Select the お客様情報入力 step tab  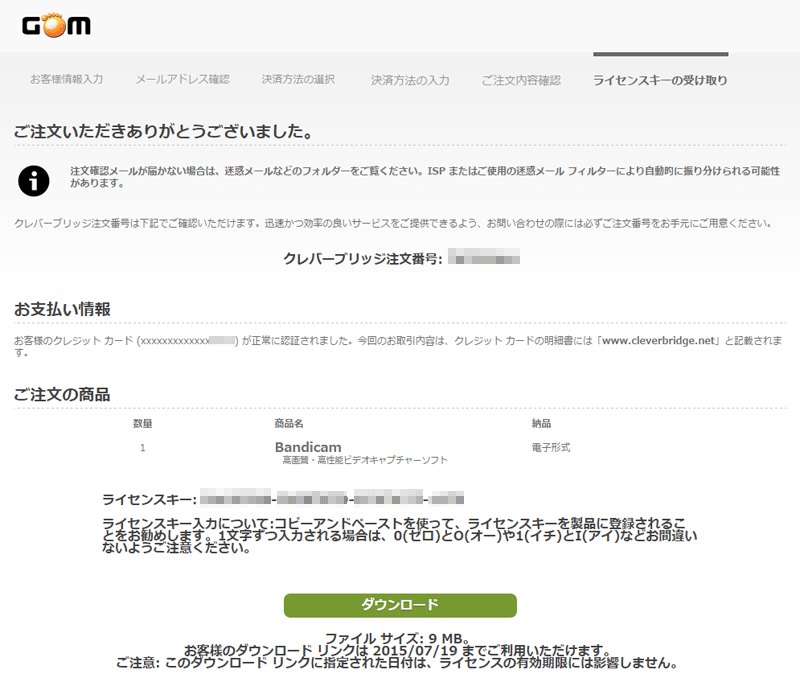click(x=67, y=80)
